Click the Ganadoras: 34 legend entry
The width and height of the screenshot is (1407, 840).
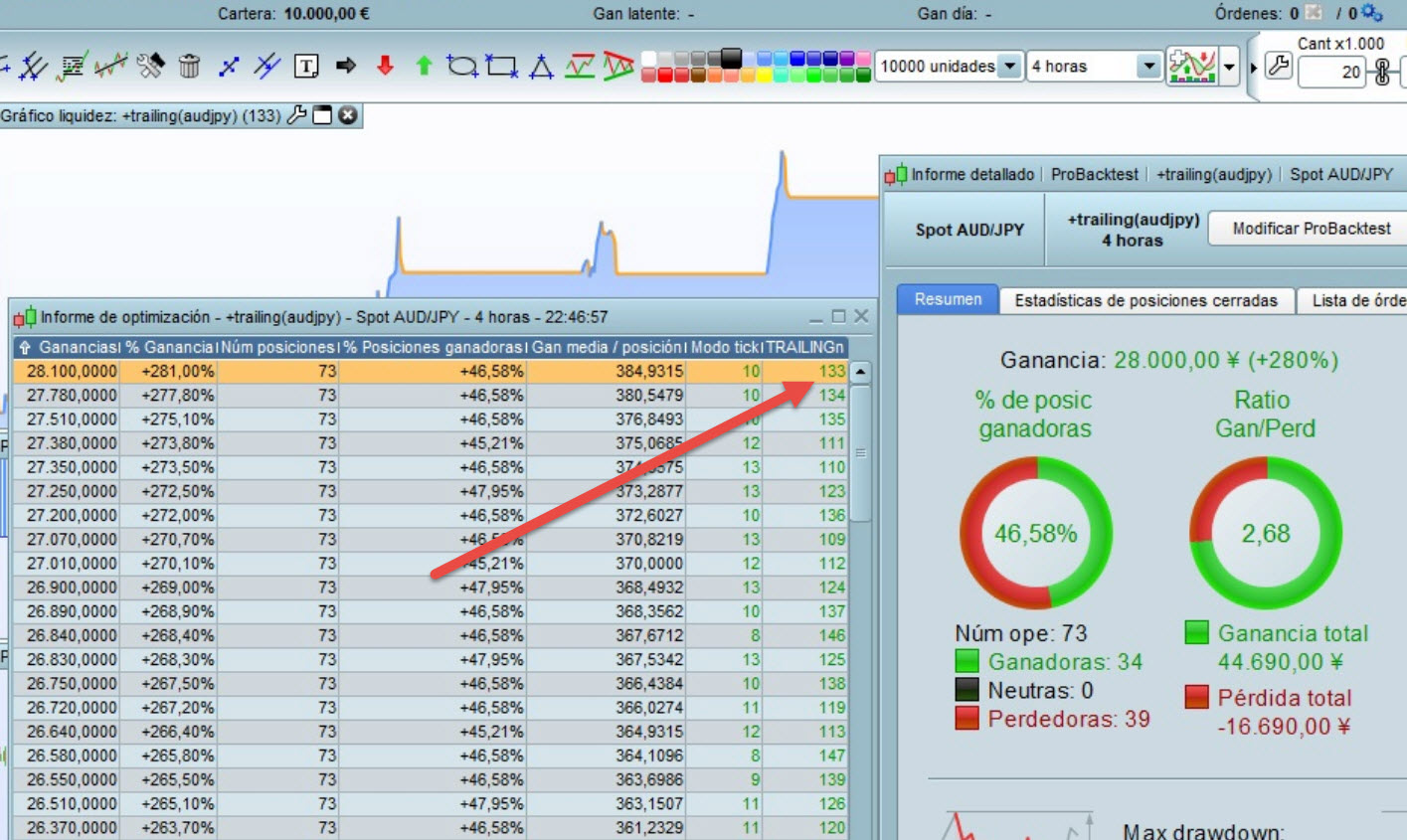pyautogui.click(x=1048, y=662)
